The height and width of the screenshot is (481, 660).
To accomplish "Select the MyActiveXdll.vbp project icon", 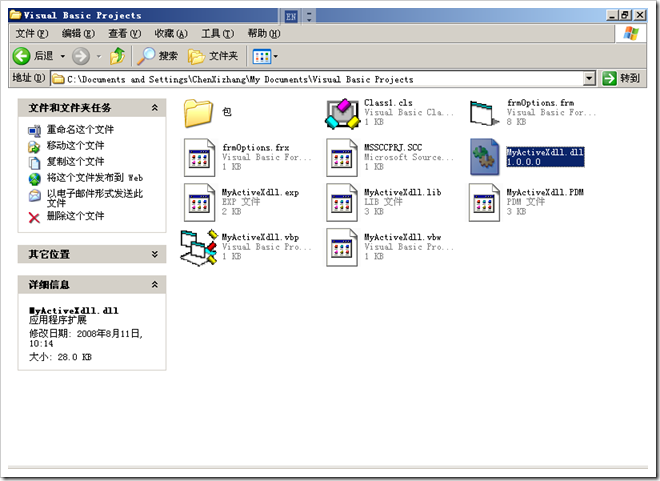I will (199, 248).
